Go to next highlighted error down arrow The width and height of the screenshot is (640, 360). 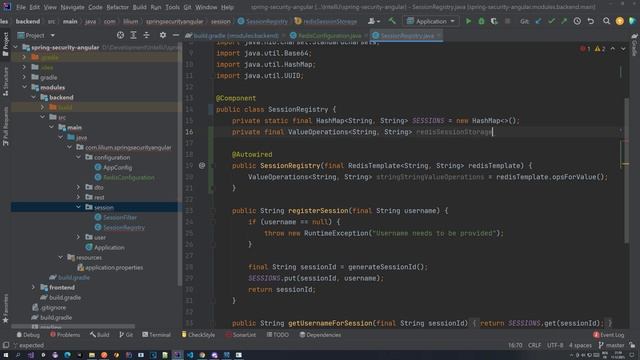tap(623, 49)
